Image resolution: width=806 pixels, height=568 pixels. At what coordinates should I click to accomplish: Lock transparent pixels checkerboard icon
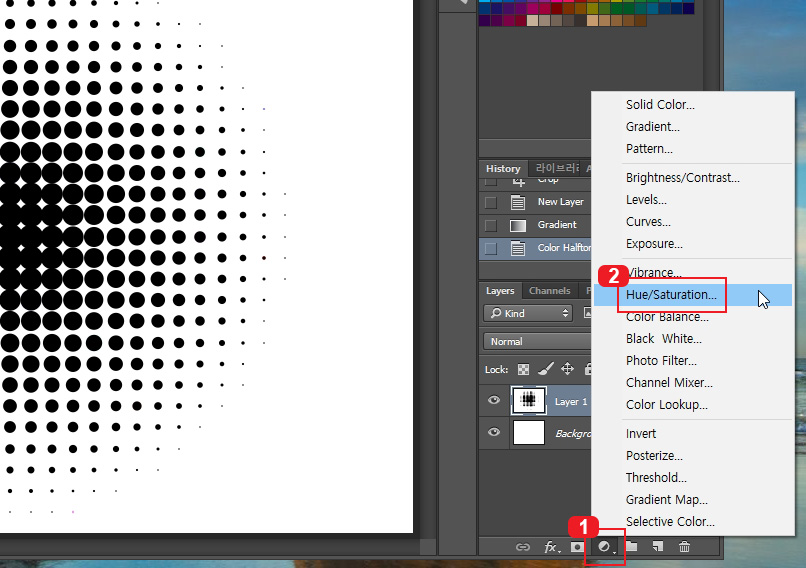pos(523,369)
